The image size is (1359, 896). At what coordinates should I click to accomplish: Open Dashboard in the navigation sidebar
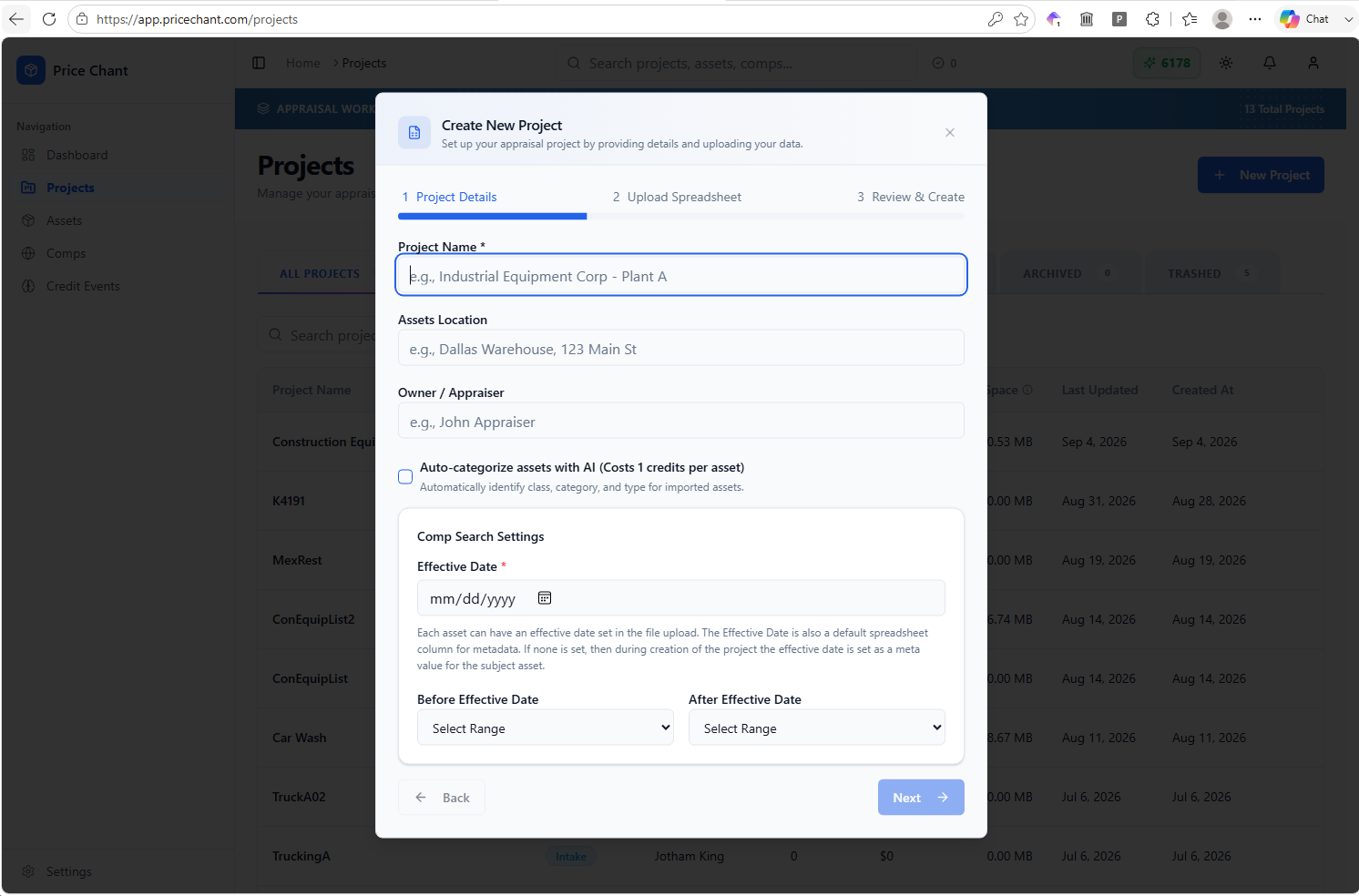77,155
